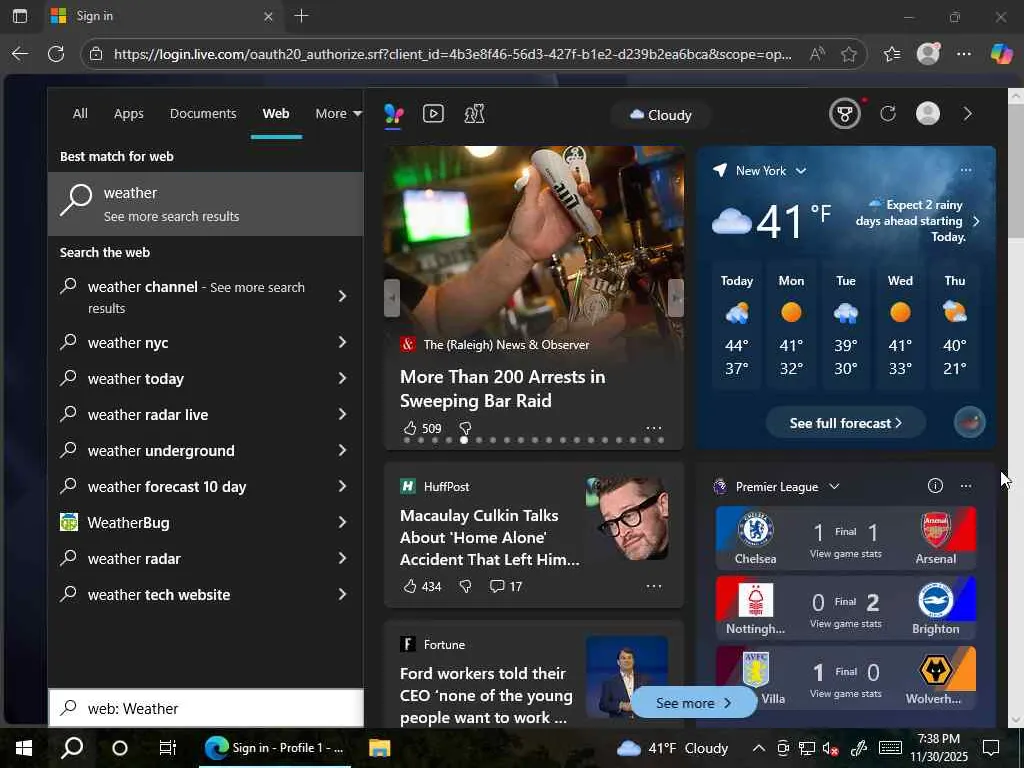Expand the weather underground suggestion arrow

[342, 450]
